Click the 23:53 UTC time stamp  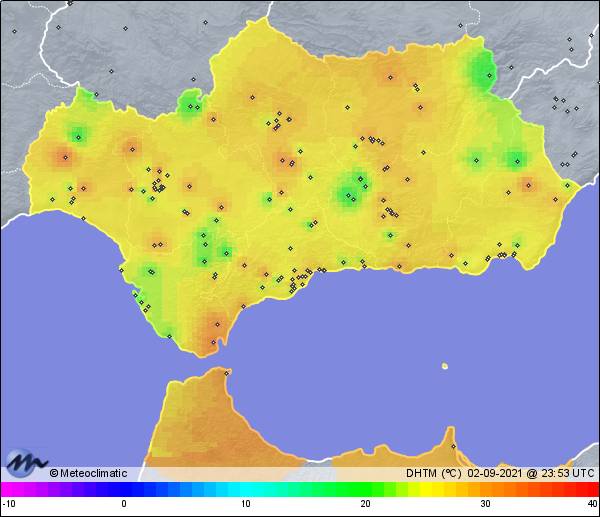(x=567, y=473)
